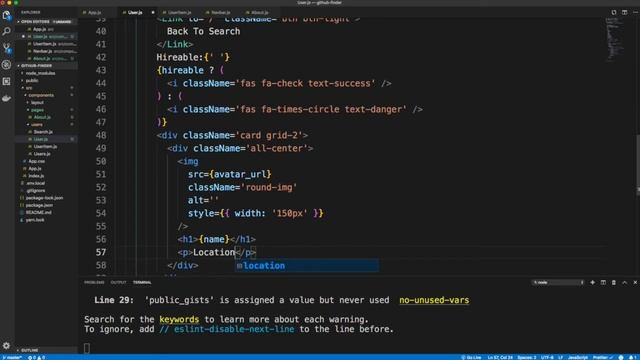
Task: Add a new terminal with plus icon
Action: (592, 282)
